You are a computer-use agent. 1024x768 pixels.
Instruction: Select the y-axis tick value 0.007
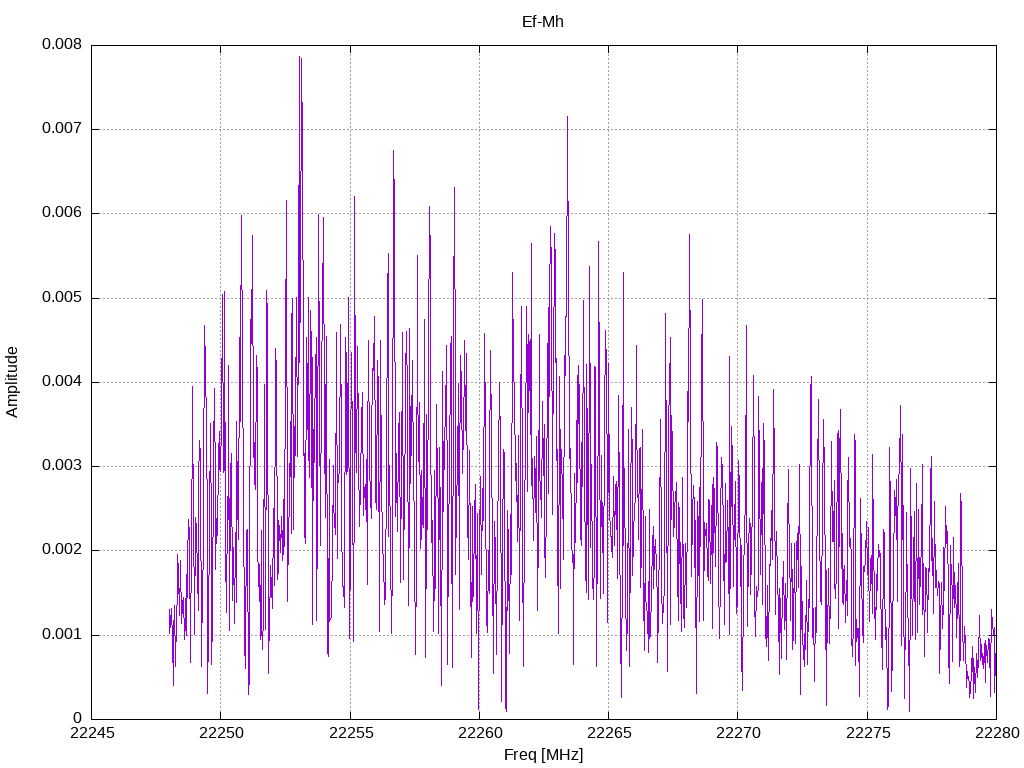tap(62, 129)
